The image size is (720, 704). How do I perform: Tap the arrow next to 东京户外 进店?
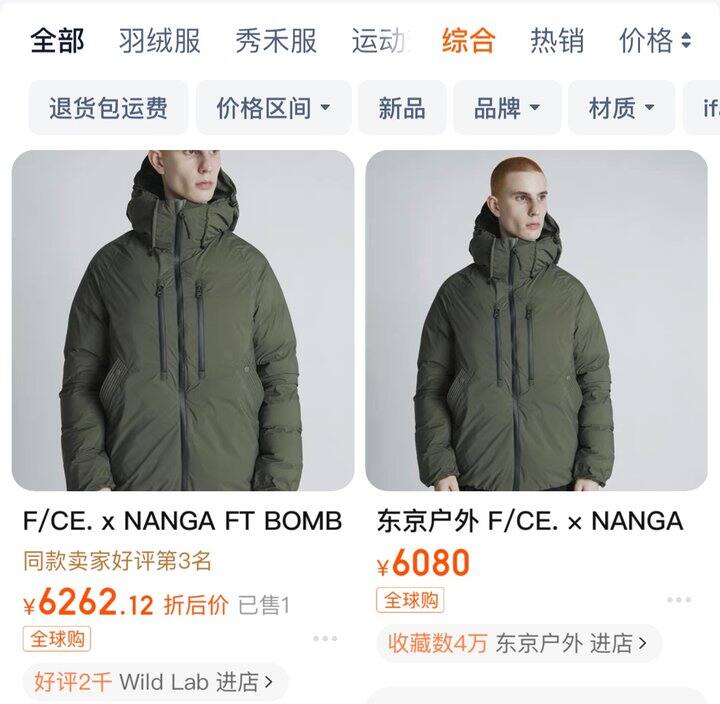pyautogui.click(x=643, y=643)
